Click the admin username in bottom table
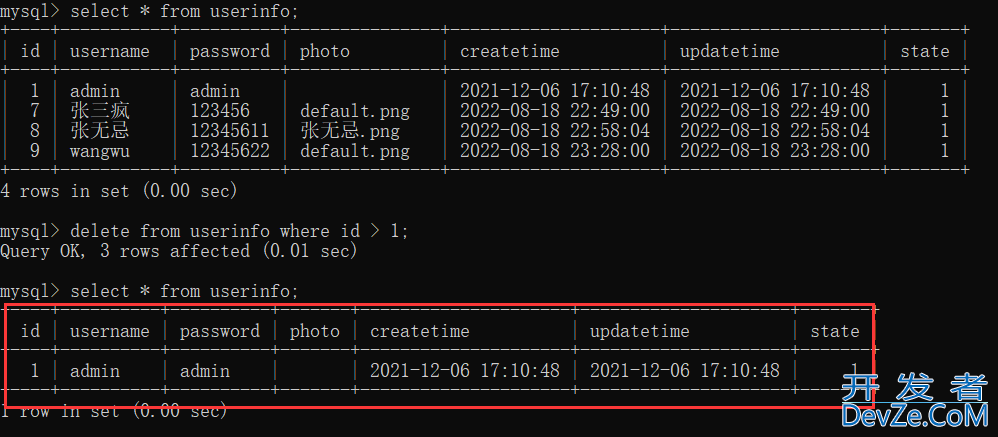998x437 pixels. pyautogui.click(x=95, y=370)
